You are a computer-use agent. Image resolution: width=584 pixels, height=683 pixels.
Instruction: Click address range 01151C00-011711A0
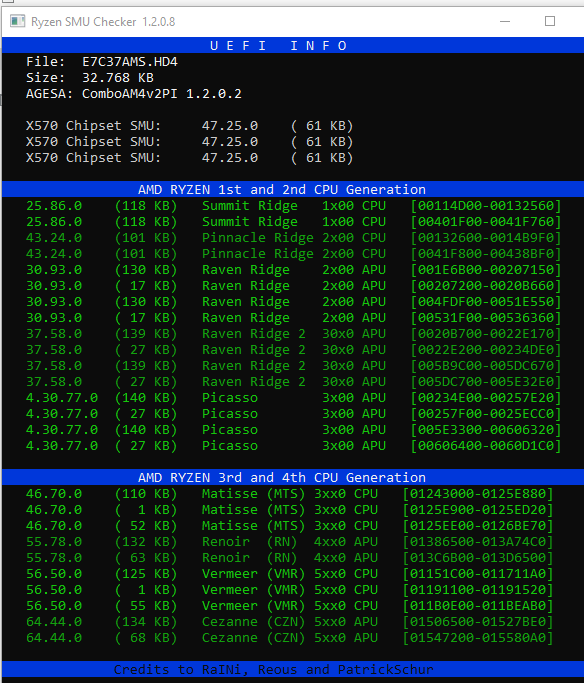(478, 574)
